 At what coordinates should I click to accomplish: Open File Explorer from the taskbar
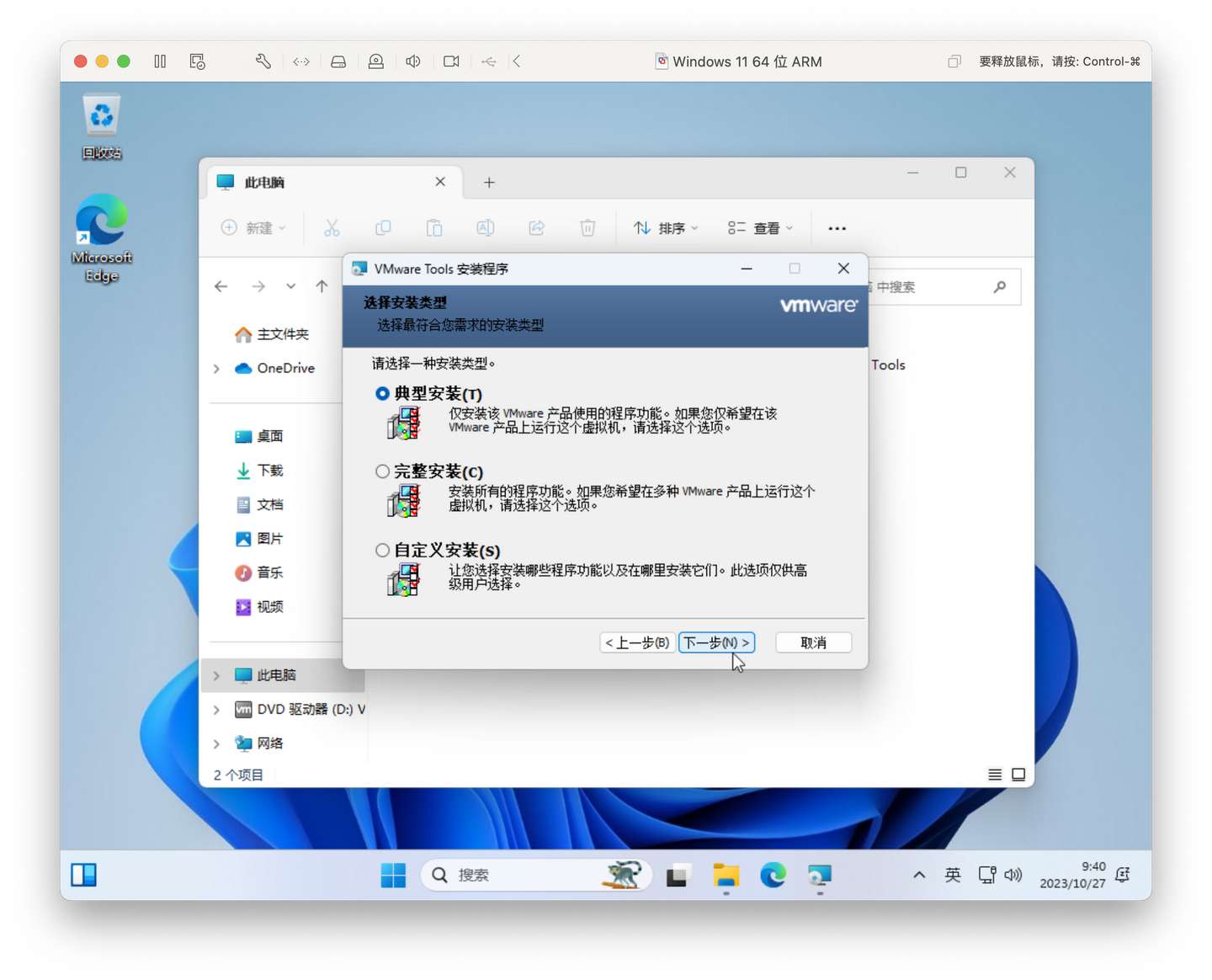coord(726,876)
